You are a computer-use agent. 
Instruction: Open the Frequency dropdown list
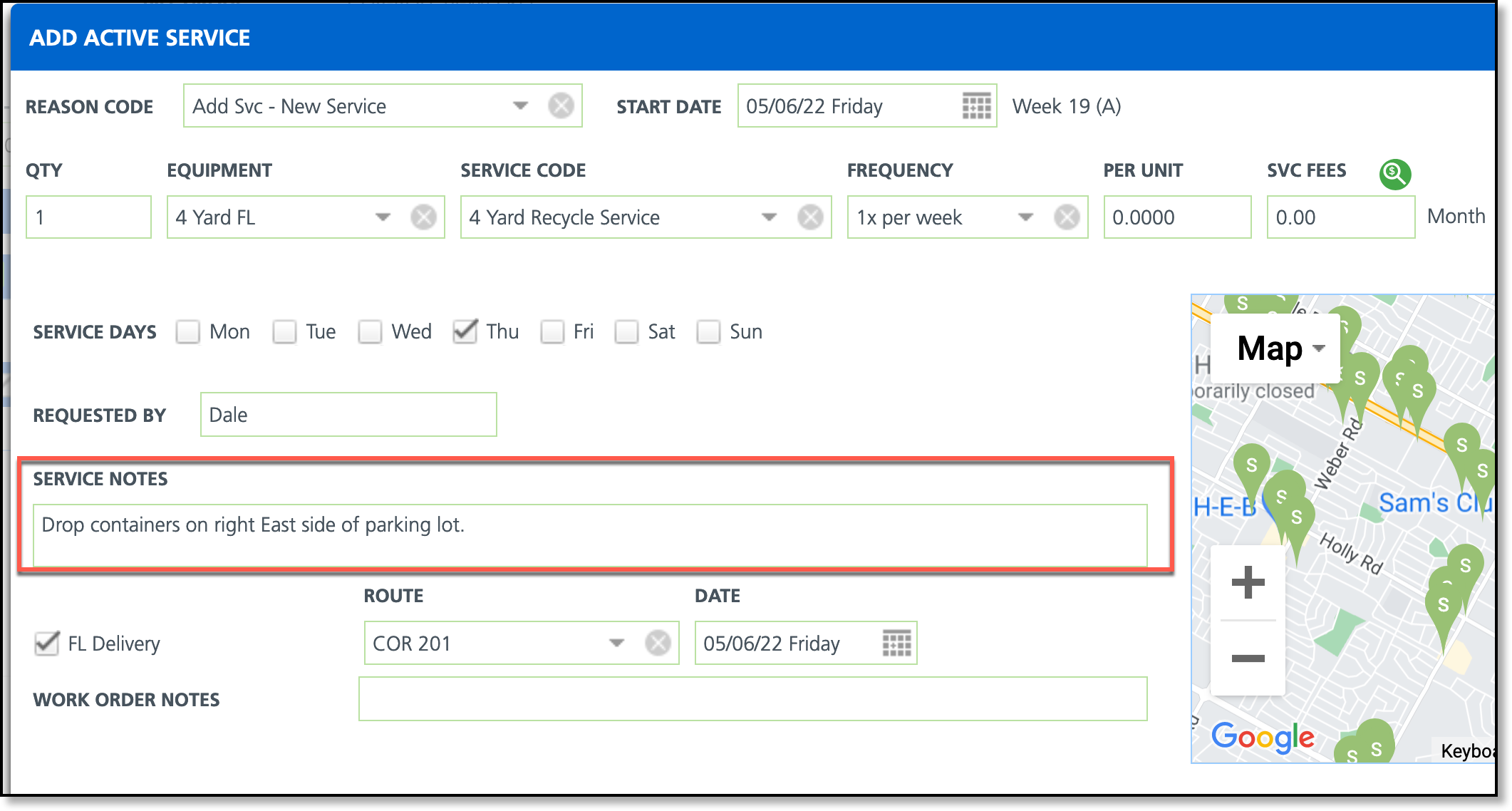(1025, 217)
